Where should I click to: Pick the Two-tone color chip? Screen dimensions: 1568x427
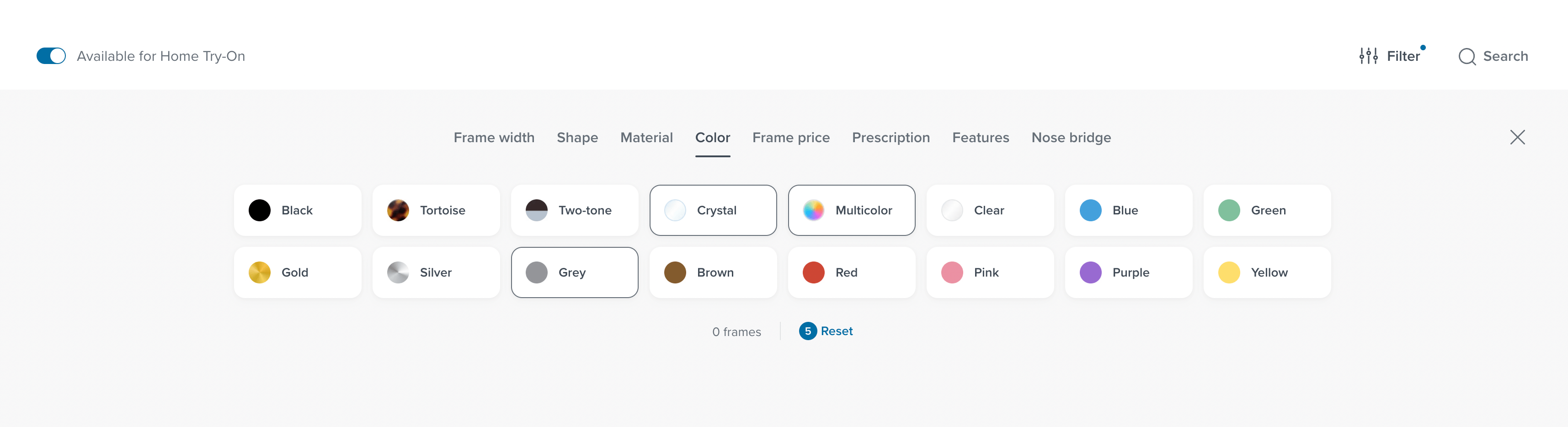point(575,210)
